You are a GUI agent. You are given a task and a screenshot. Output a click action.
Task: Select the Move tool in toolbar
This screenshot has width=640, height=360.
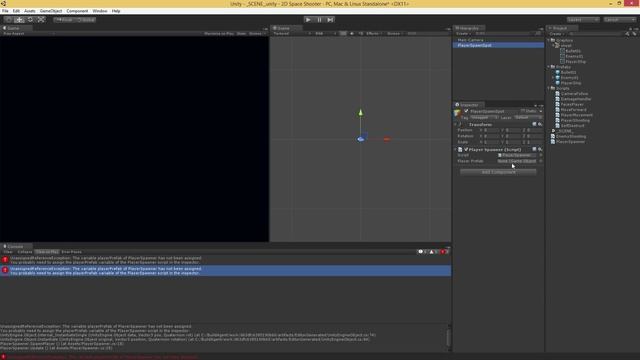point(19,20)
